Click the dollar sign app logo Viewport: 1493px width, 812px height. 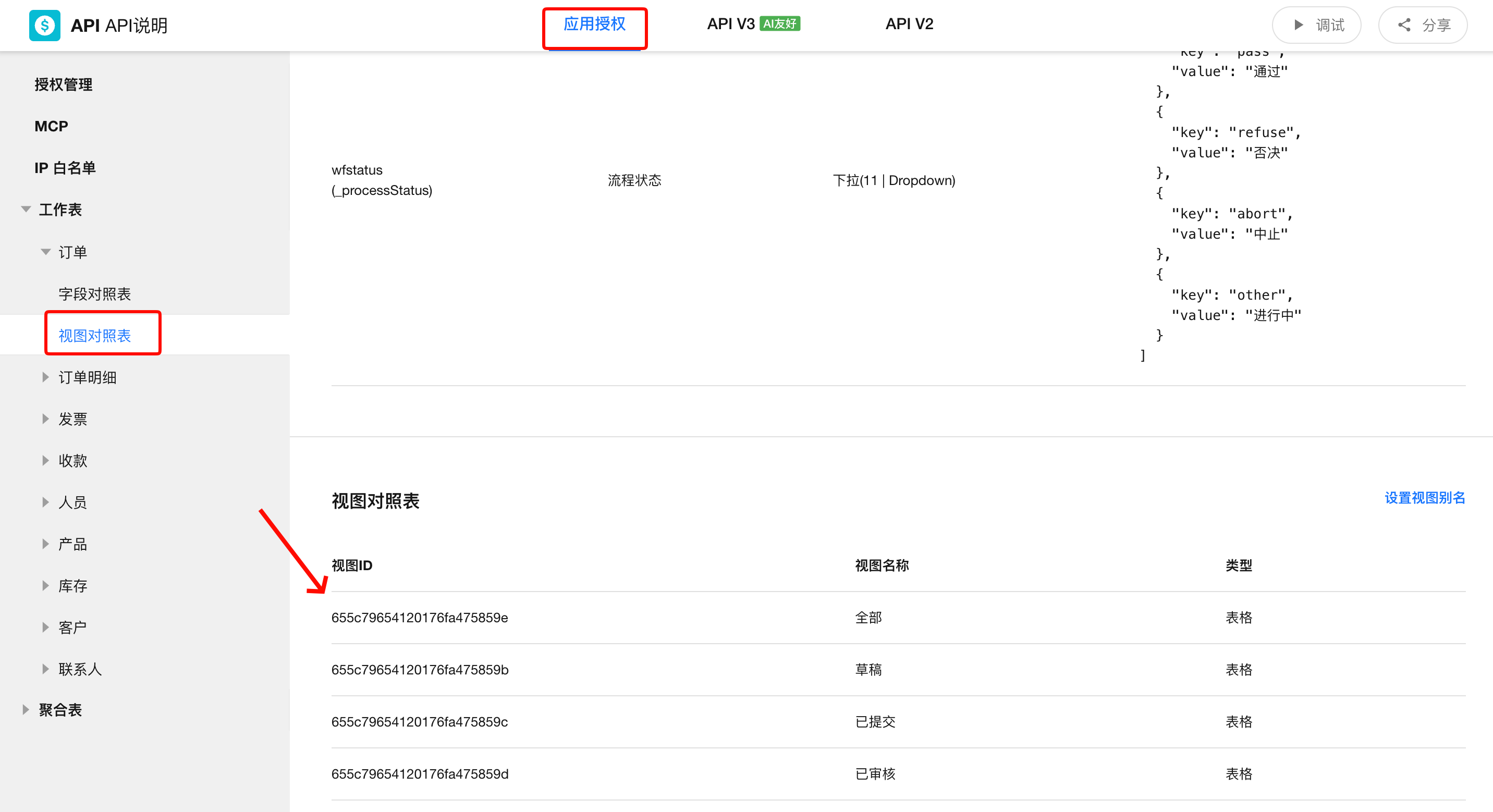pyautogui.click(x=45, y=26)
